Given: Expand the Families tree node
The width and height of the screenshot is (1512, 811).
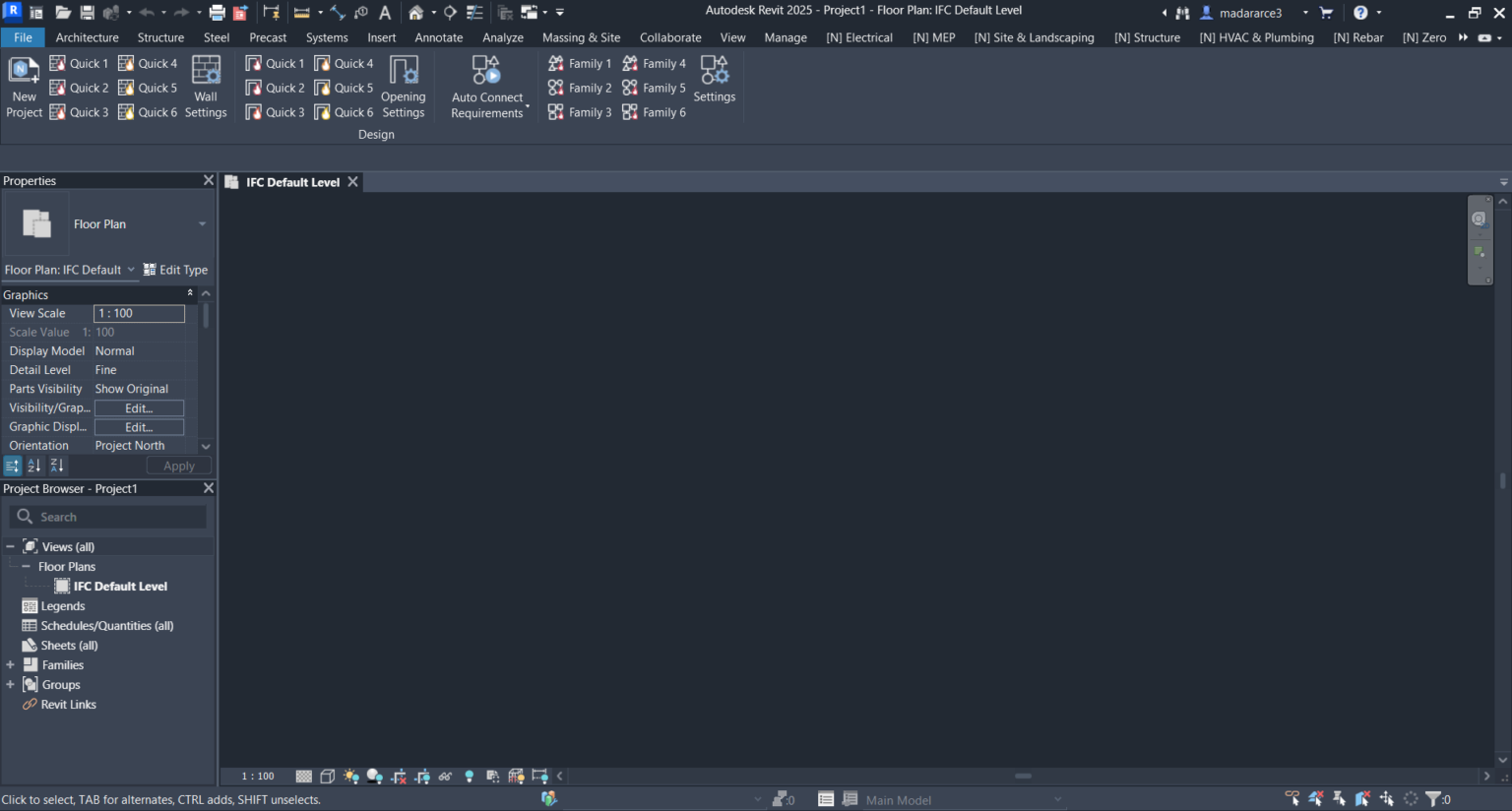Looking at the screenshot, I should (x=10, y=665).
